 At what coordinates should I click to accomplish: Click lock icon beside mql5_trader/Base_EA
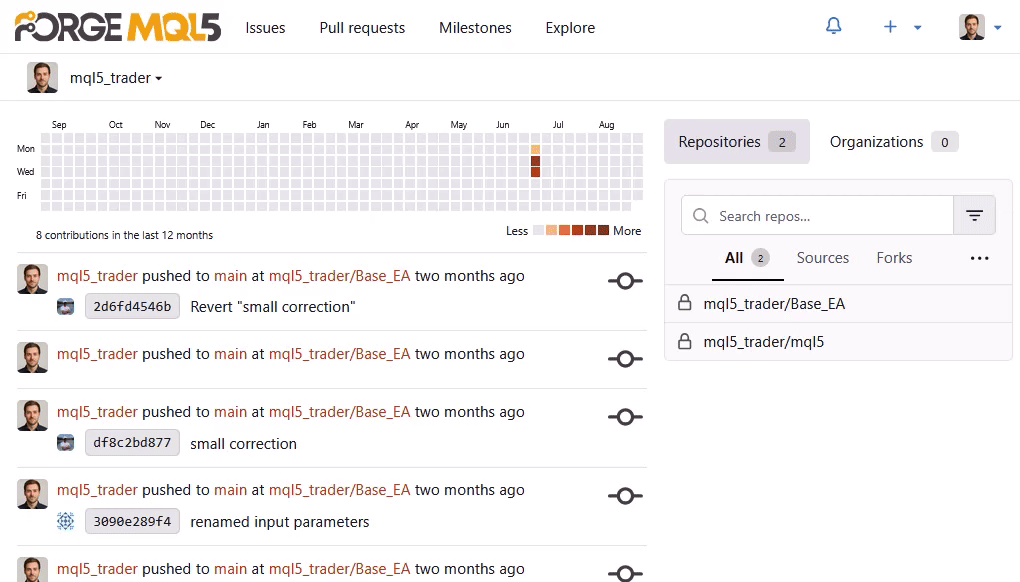[x=684, y=303]
